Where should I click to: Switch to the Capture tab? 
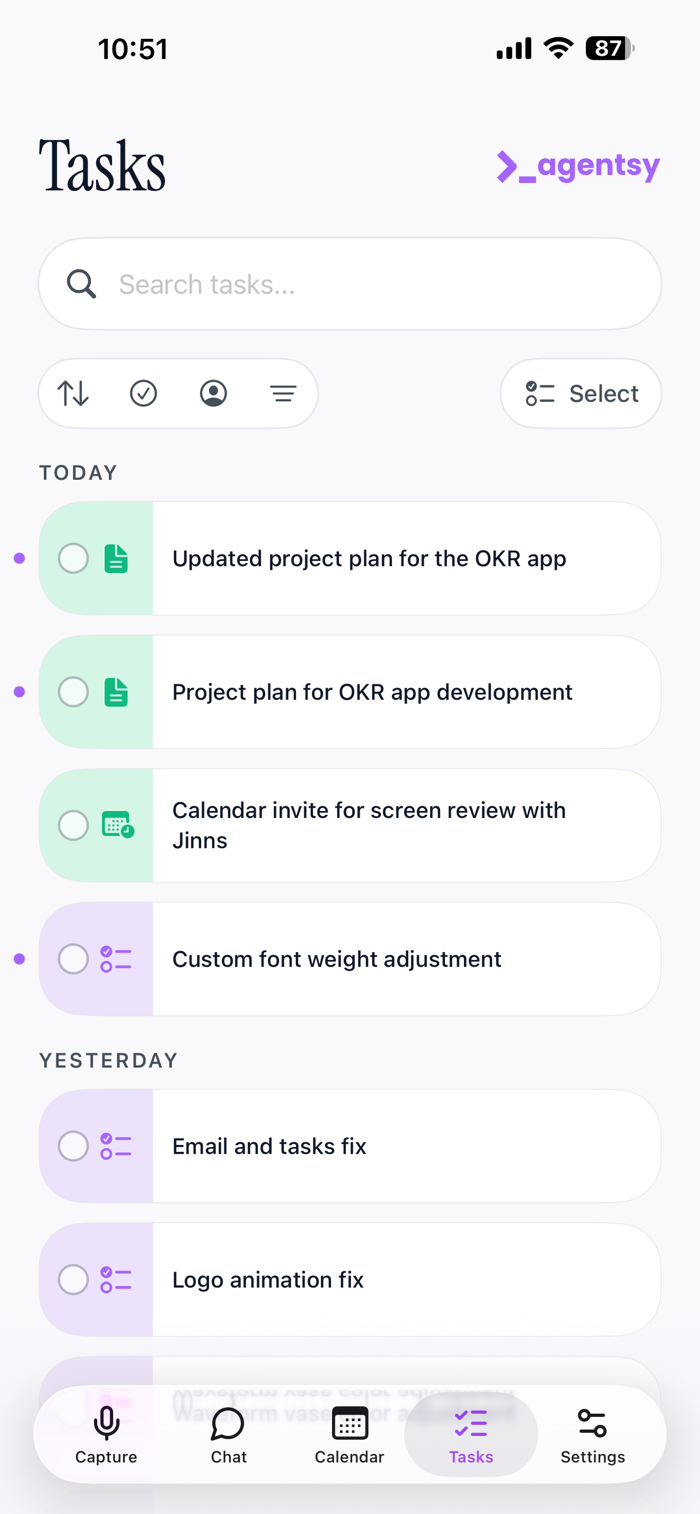(x=106, y=1435)
